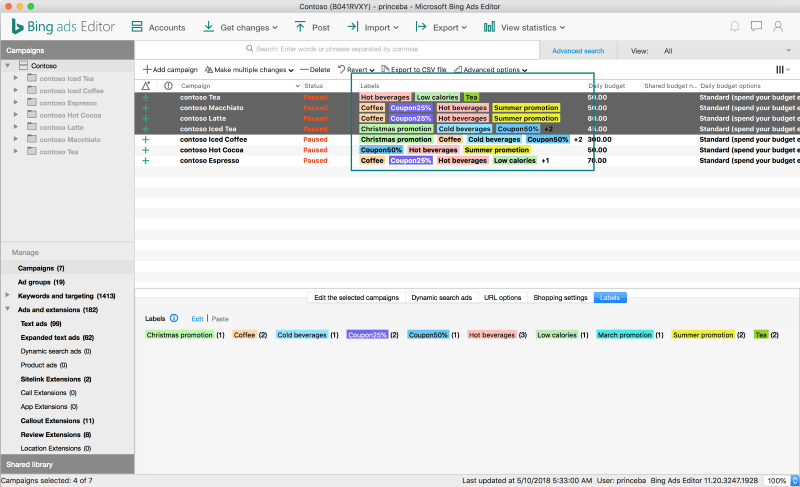Click the Summer promotion label in bottom pane
This screenshot has height=487, width=800.
click(703, 335)
